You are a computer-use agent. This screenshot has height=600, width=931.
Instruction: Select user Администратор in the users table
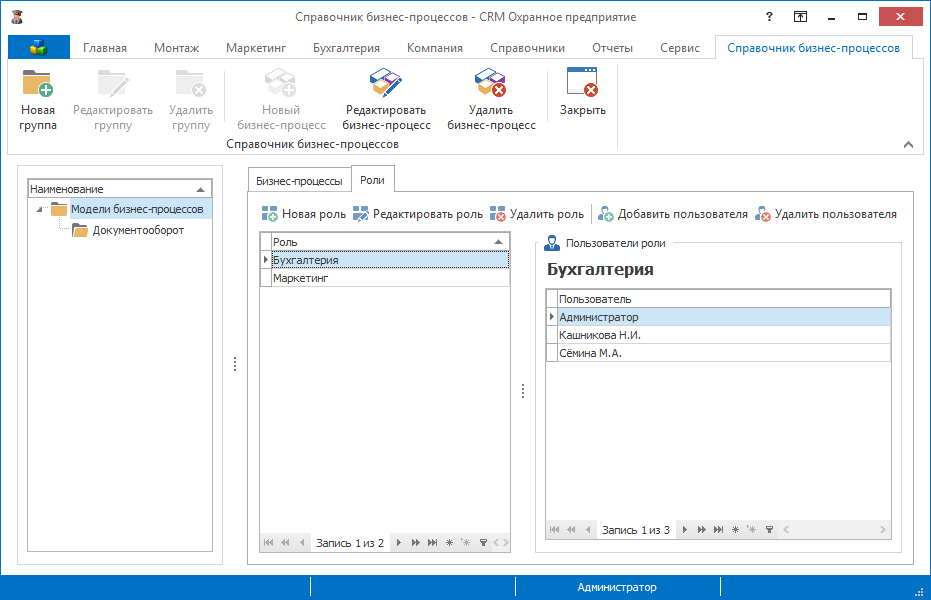click(724, 317)
